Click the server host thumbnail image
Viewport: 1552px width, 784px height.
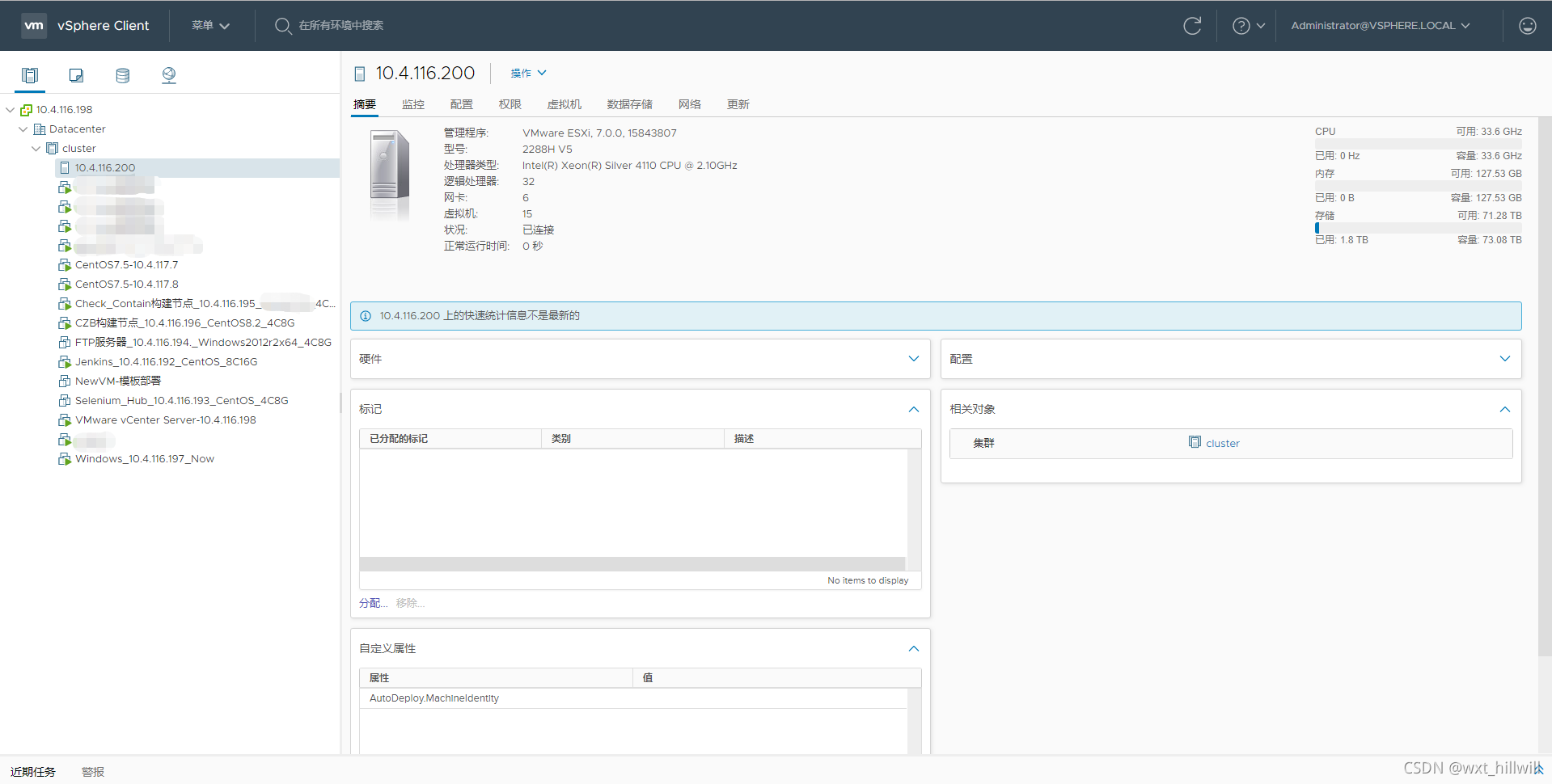pyautogui.click(x=390, y=174)
